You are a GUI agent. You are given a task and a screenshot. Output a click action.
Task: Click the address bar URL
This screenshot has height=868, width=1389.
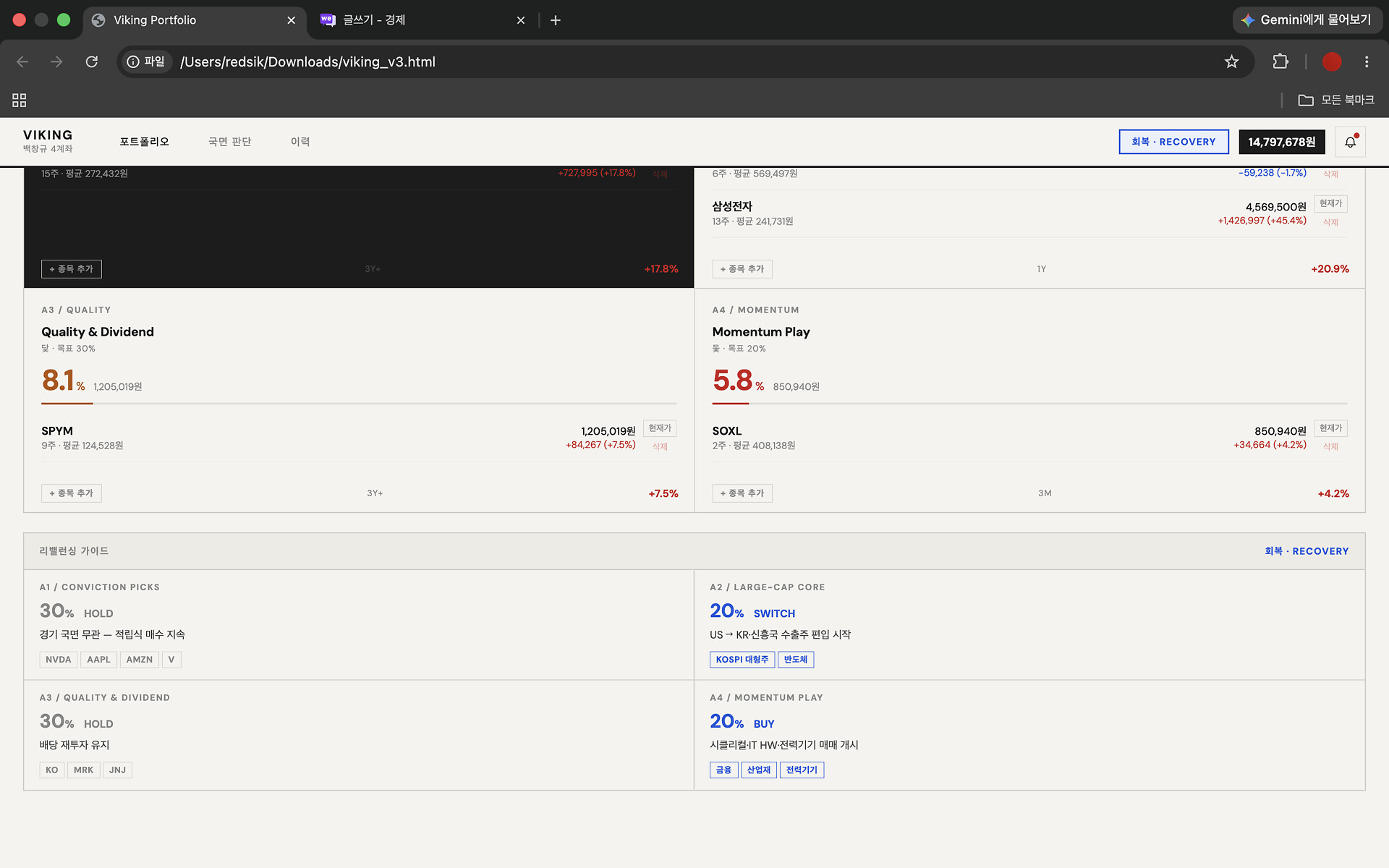pos(307,61)
